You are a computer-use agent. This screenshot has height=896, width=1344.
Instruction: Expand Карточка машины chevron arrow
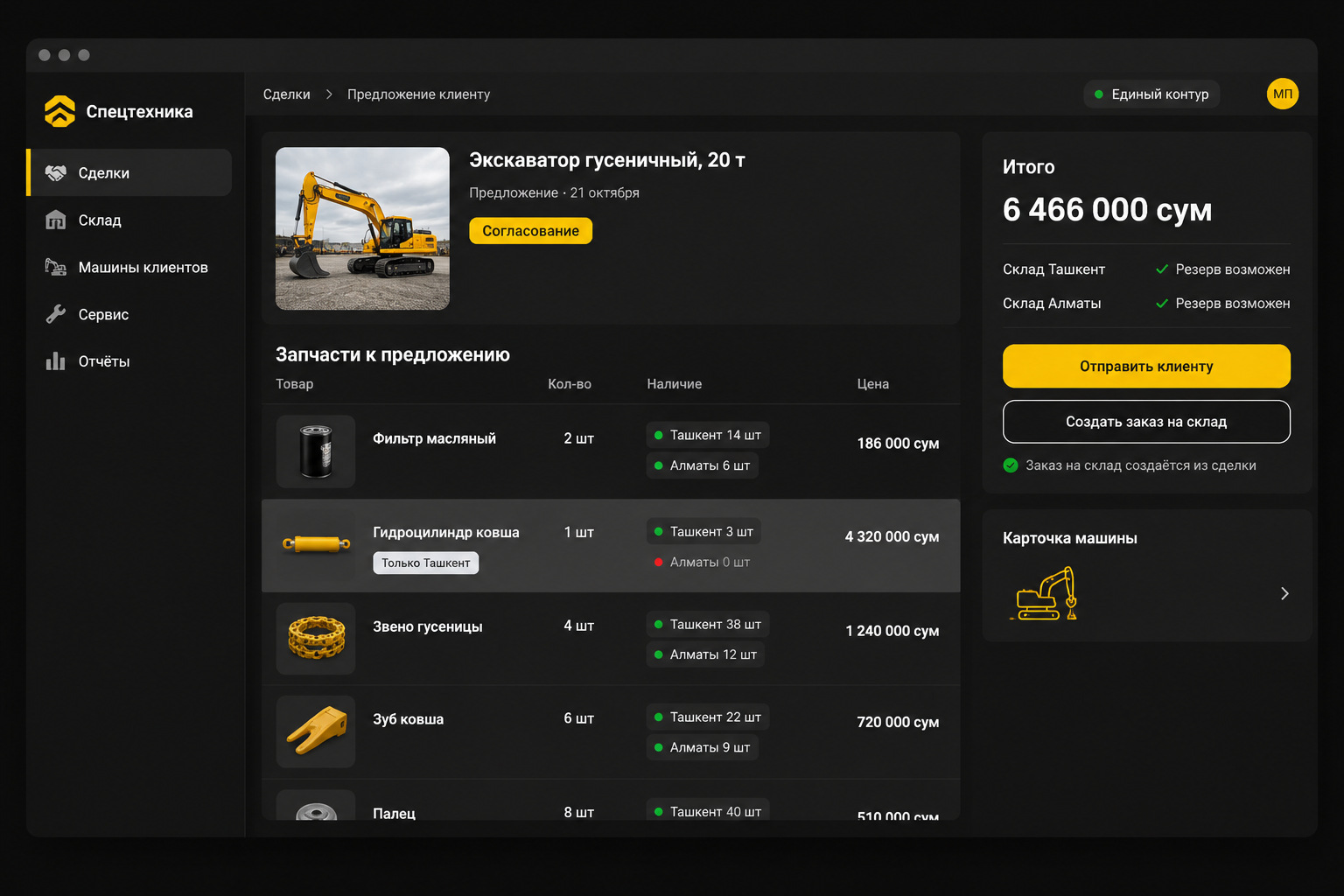[1284, 593]
